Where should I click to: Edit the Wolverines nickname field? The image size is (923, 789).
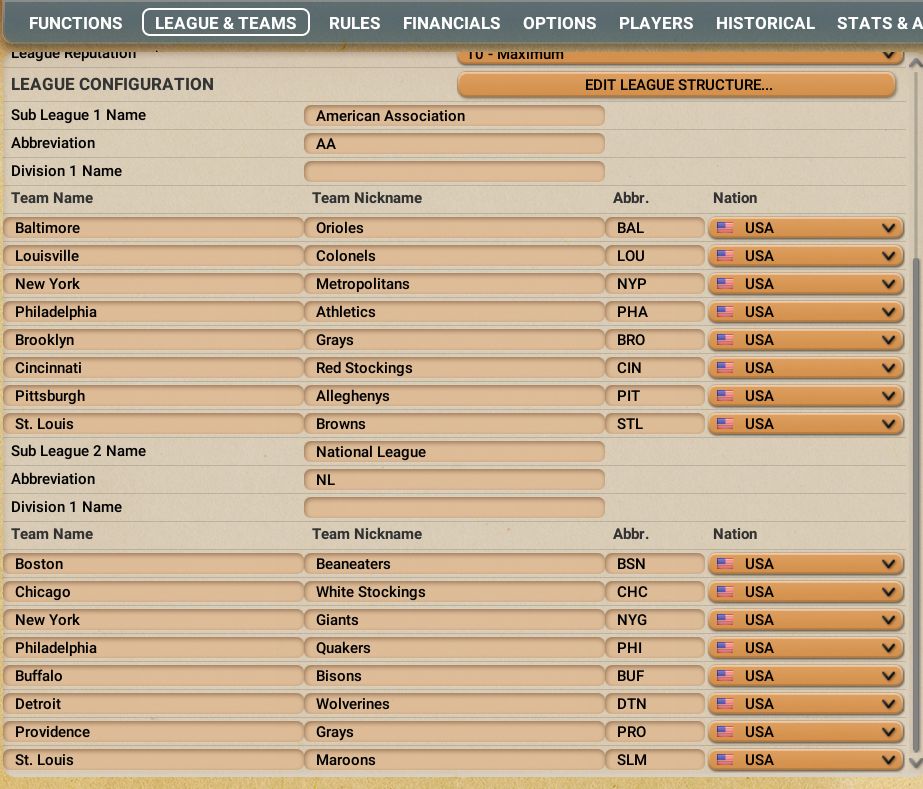click(x=454, y=704)
